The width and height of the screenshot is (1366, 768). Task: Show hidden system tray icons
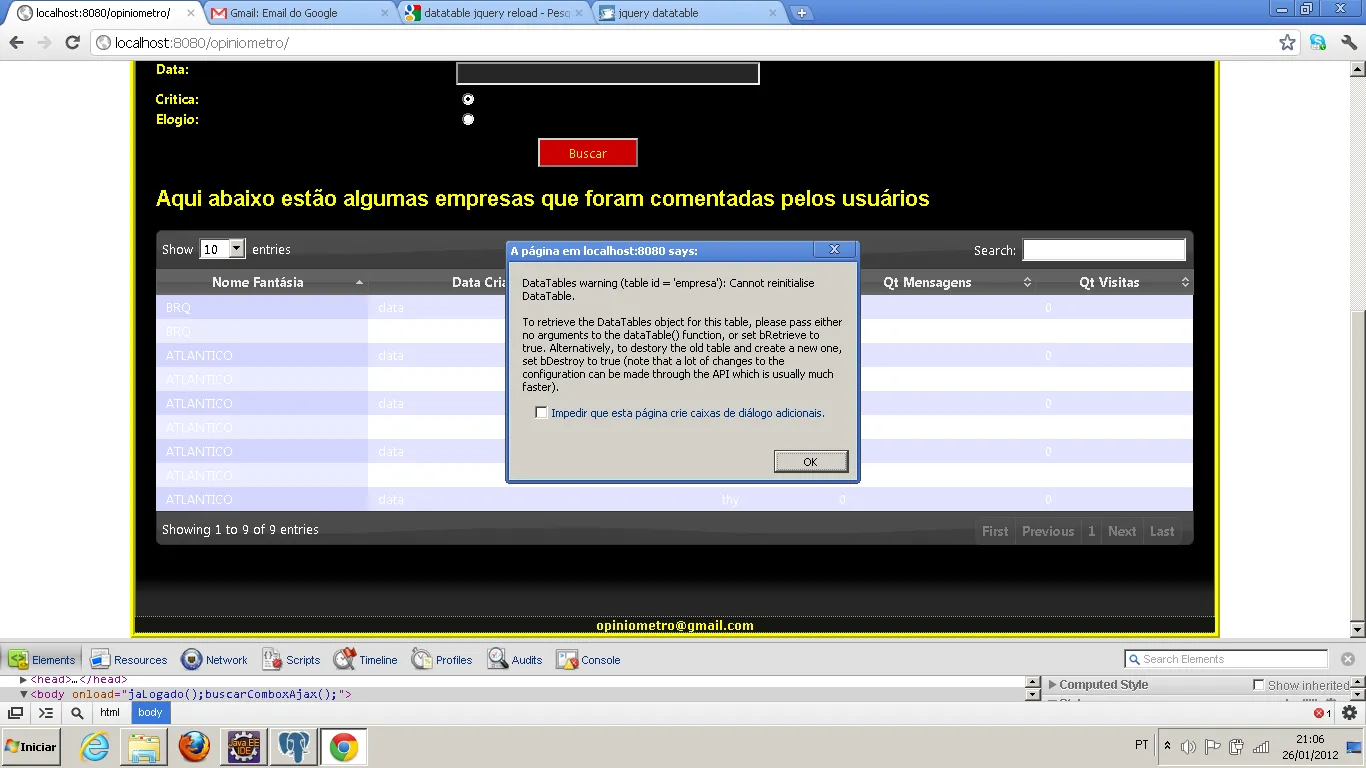(1167, 746)
